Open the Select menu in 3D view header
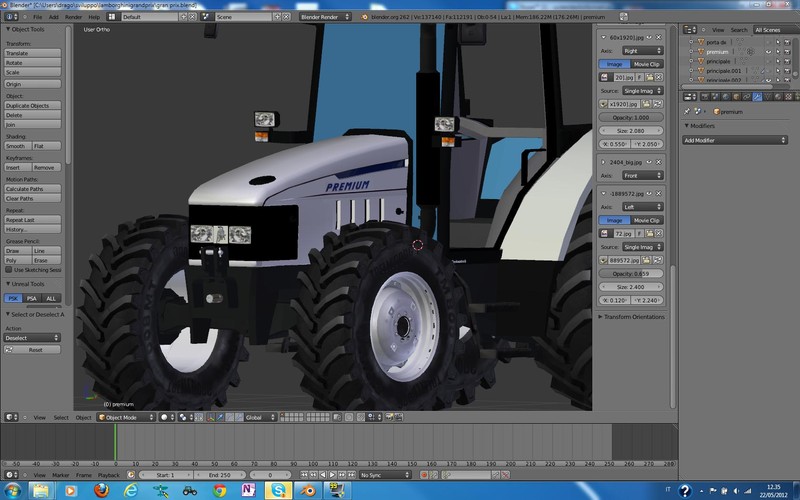 click(x=61, y=417)
